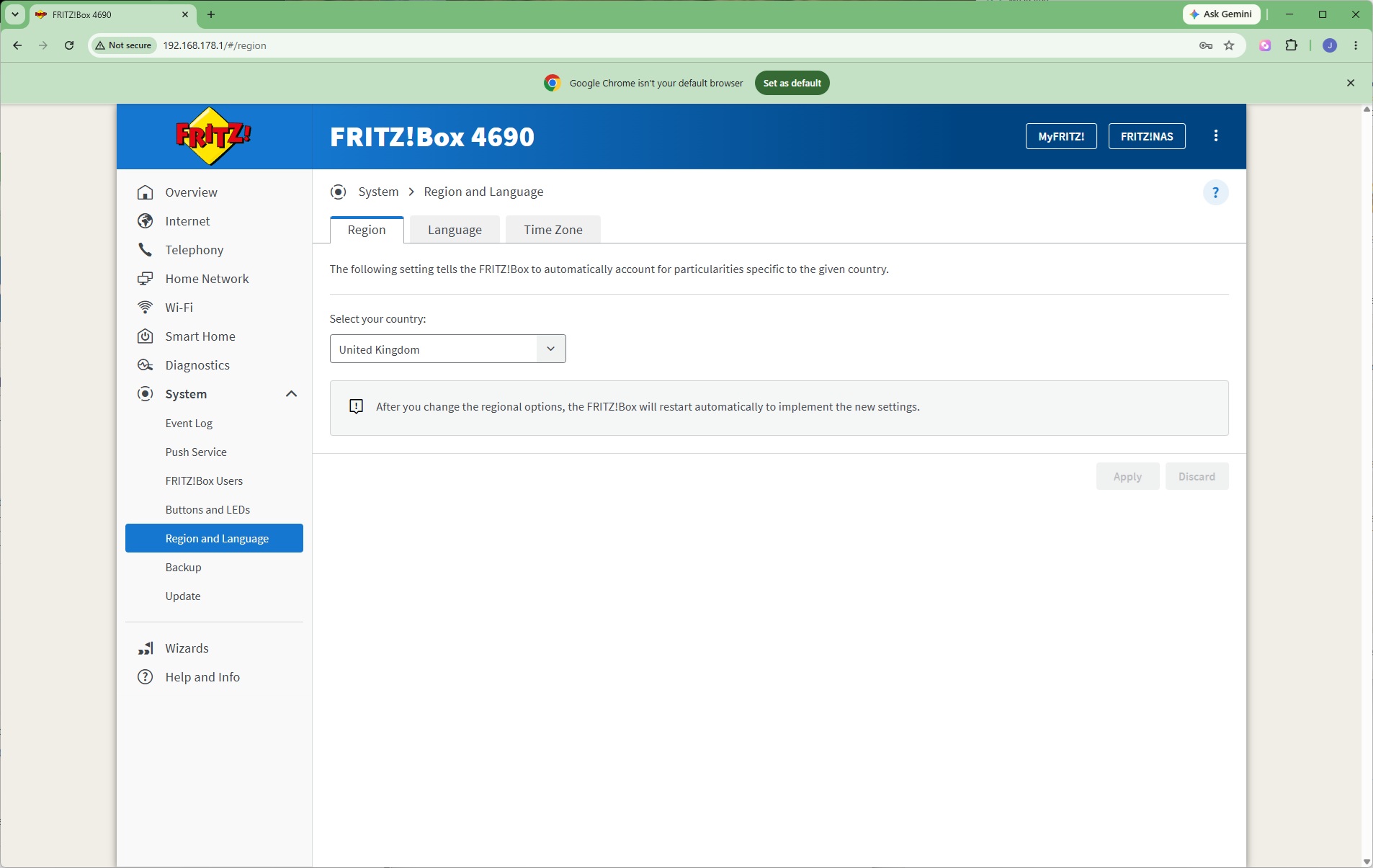Switch to the Time Zone tab

click(x=553, y=230)
